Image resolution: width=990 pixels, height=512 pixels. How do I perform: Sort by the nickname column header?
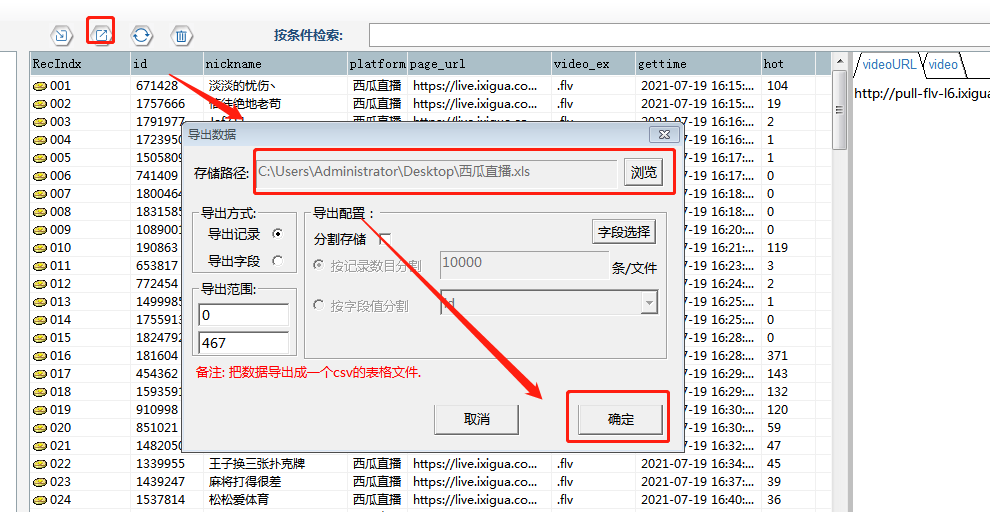click(x=275, y=64)
